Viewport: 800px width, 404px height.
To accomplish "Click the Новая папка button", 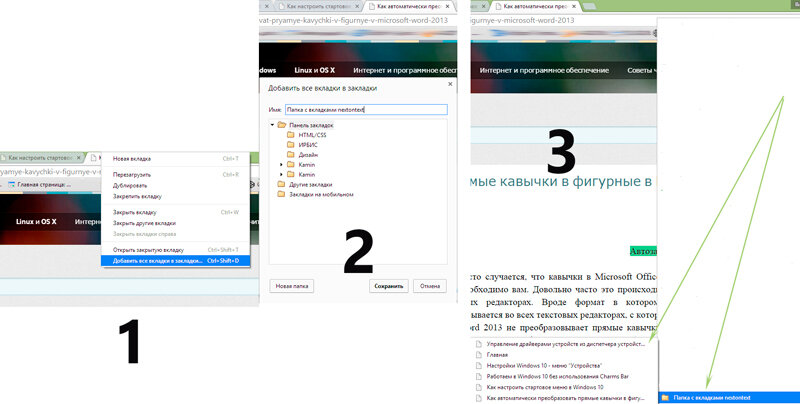I will pos(292,286).
